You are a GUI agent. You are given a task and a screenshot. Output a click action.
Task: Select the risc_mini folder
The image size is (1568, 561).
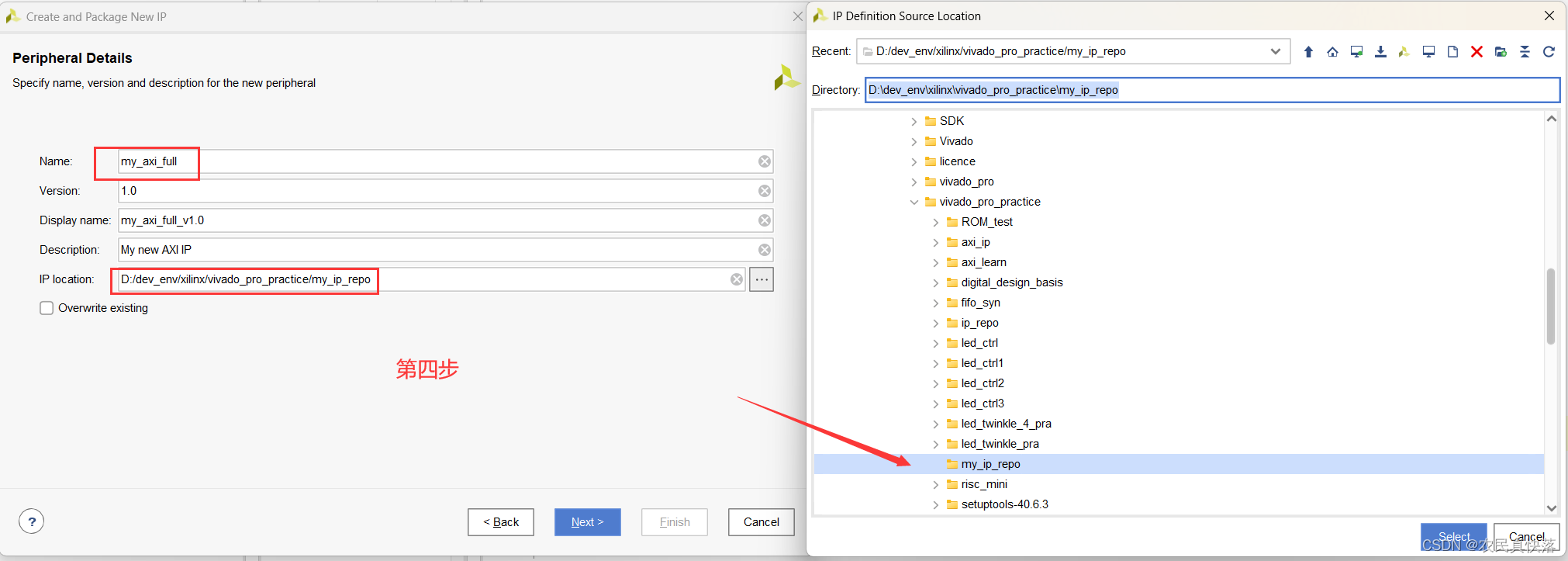(984, 484)
